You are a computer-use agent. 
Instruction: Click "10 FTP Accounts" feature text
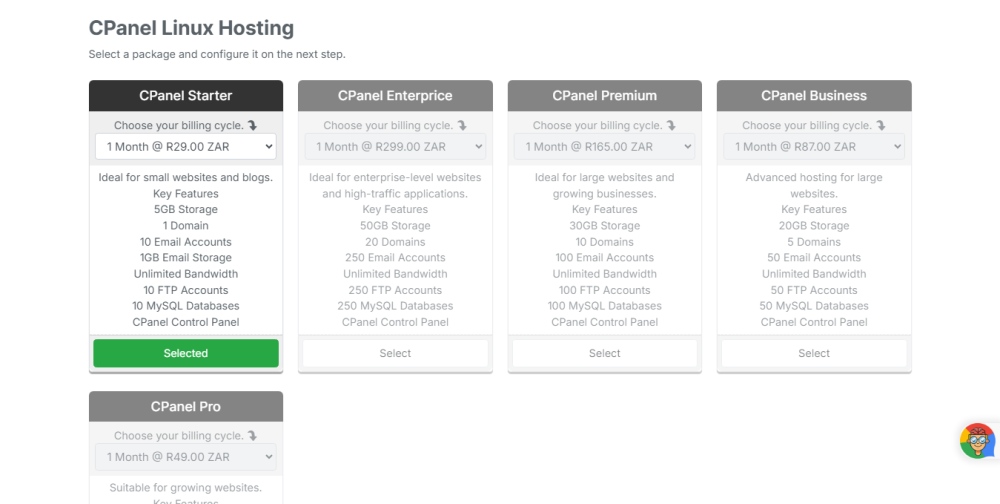point(186,290)
